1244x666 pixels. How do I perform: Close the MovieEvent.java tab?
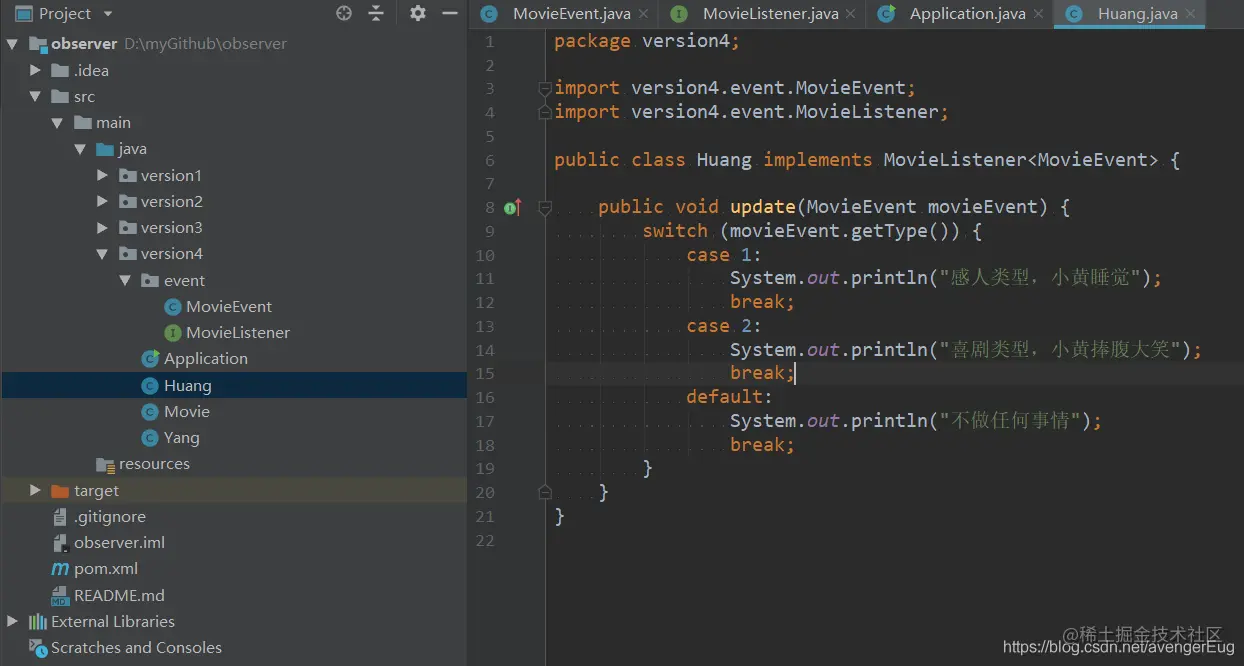point(643,14)
